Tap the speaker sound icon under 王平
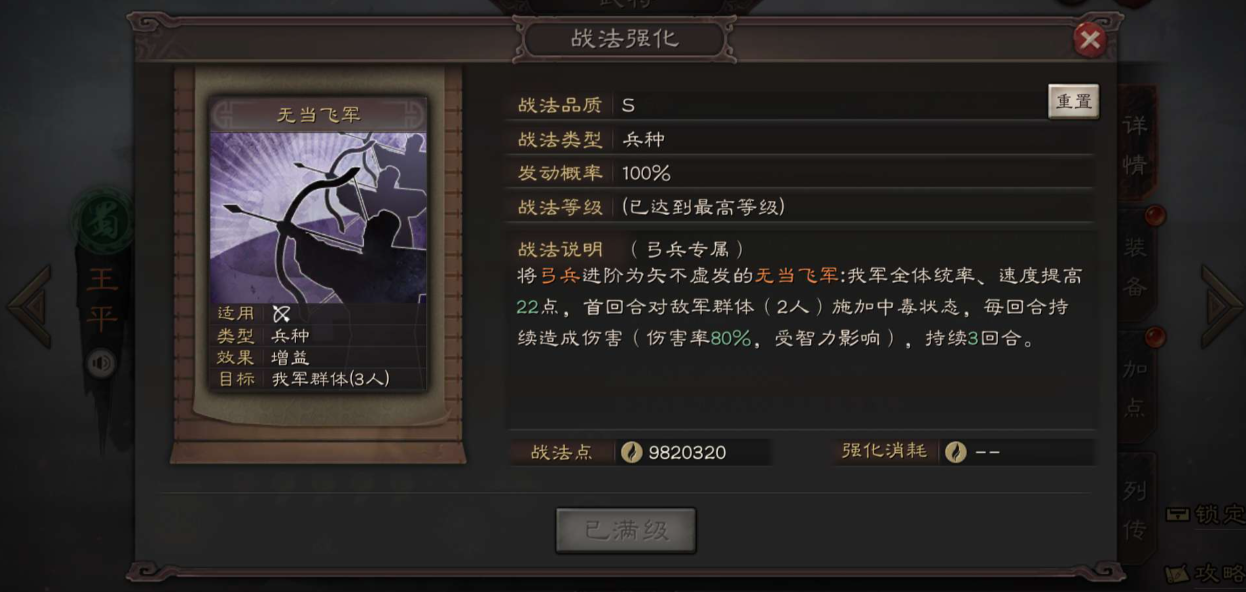Viewport: 1246px width, 592px height. pyautogui.click(x=101, y=363)
